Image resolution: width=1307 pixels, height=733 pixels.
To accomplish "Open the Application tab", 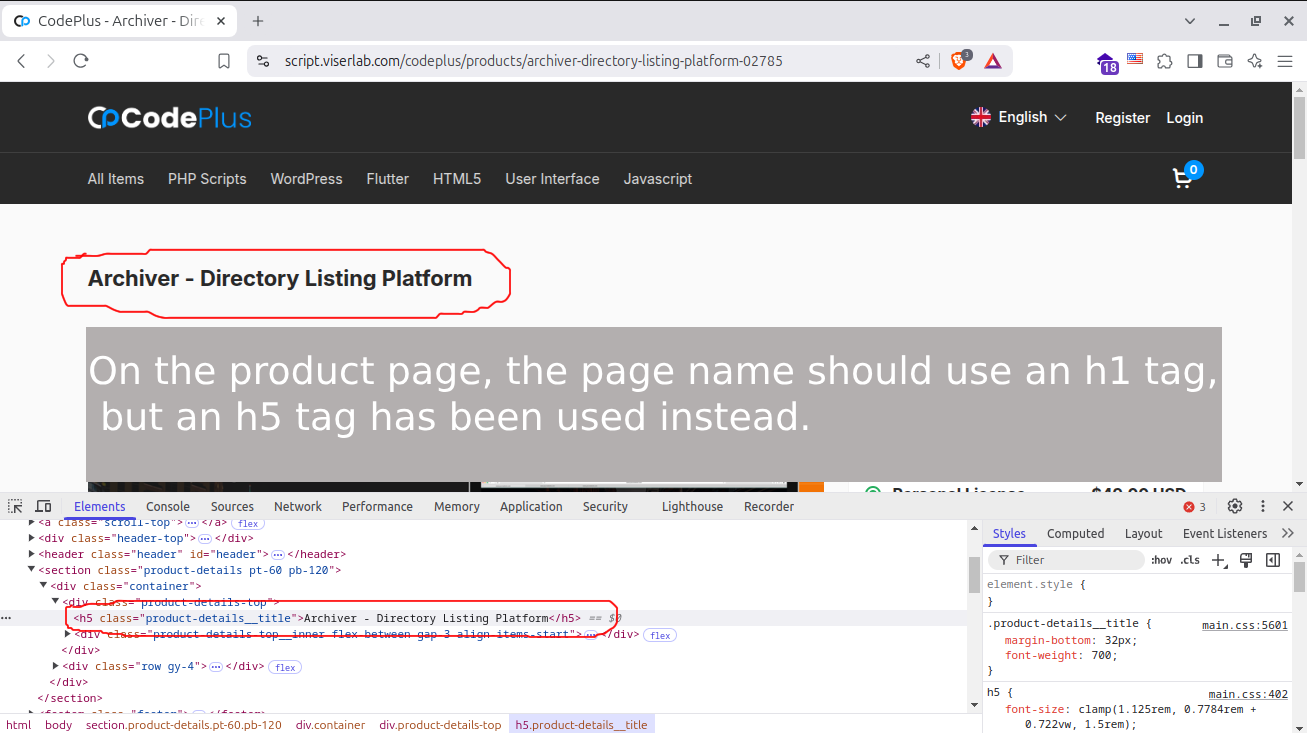I will tap(531, 507).
